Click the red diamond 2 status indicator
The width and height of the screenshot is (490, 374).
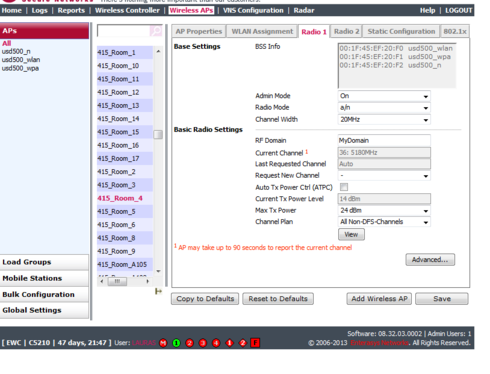[x=243, y=343]
